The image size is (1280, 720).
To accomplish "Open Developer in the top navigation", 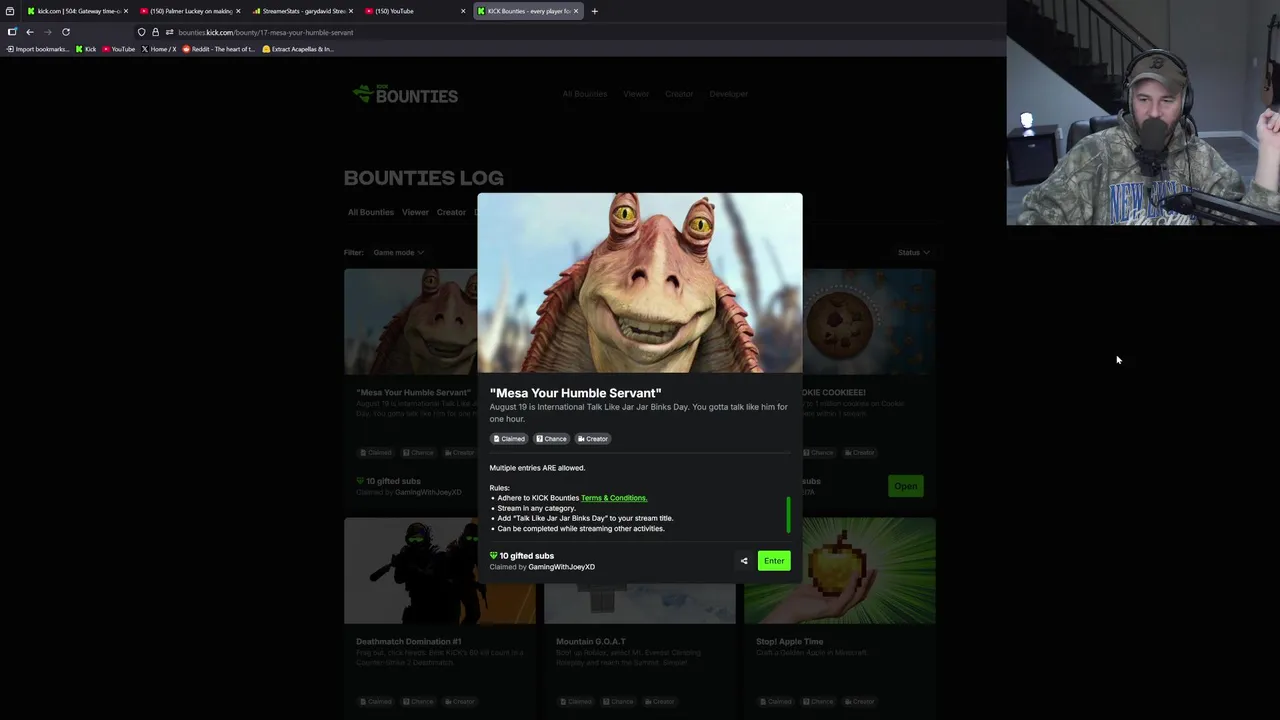I will coord(728,94).
